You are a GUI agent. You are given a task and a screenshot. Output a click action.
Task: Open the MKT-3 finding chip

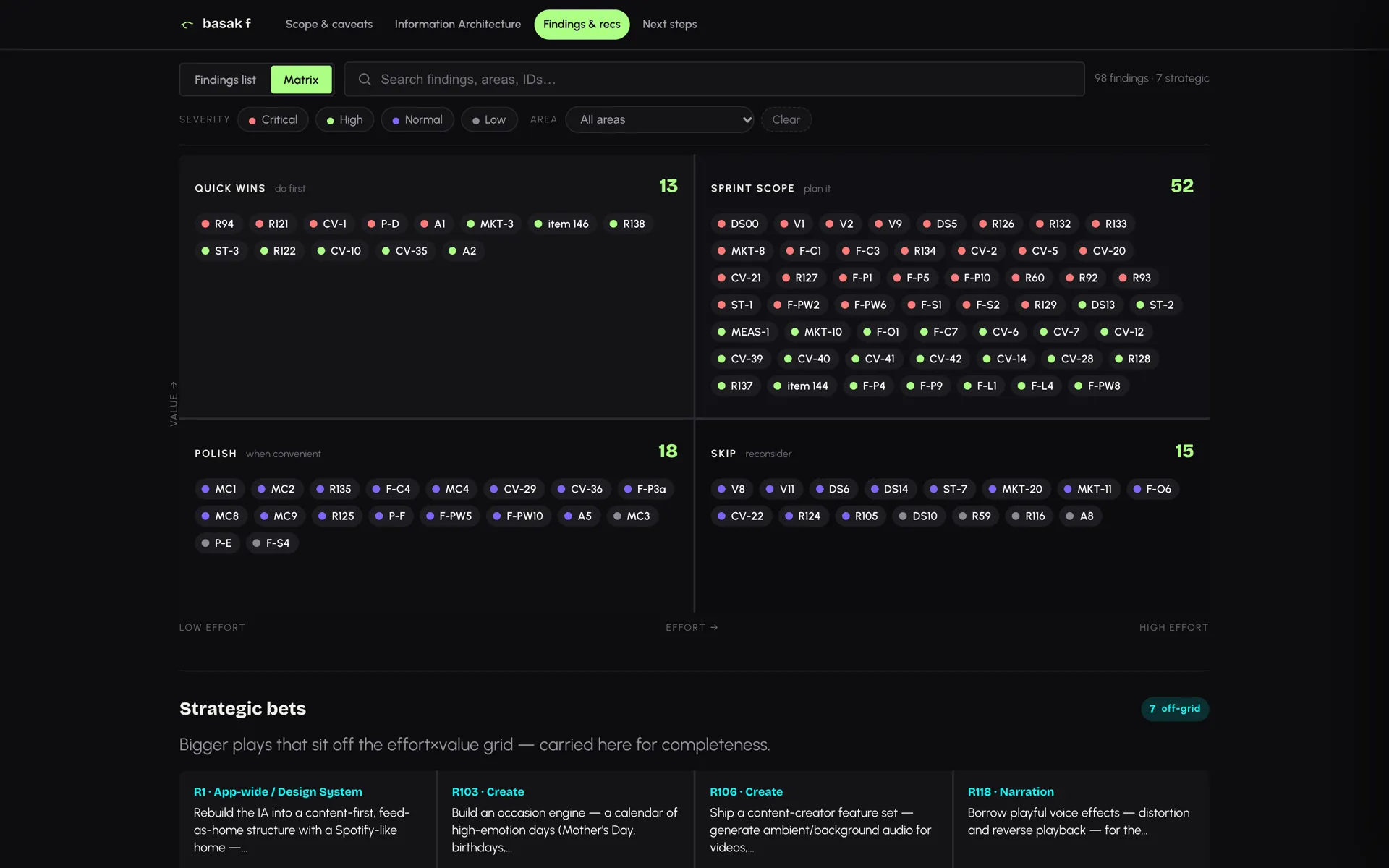click(490, 224)
